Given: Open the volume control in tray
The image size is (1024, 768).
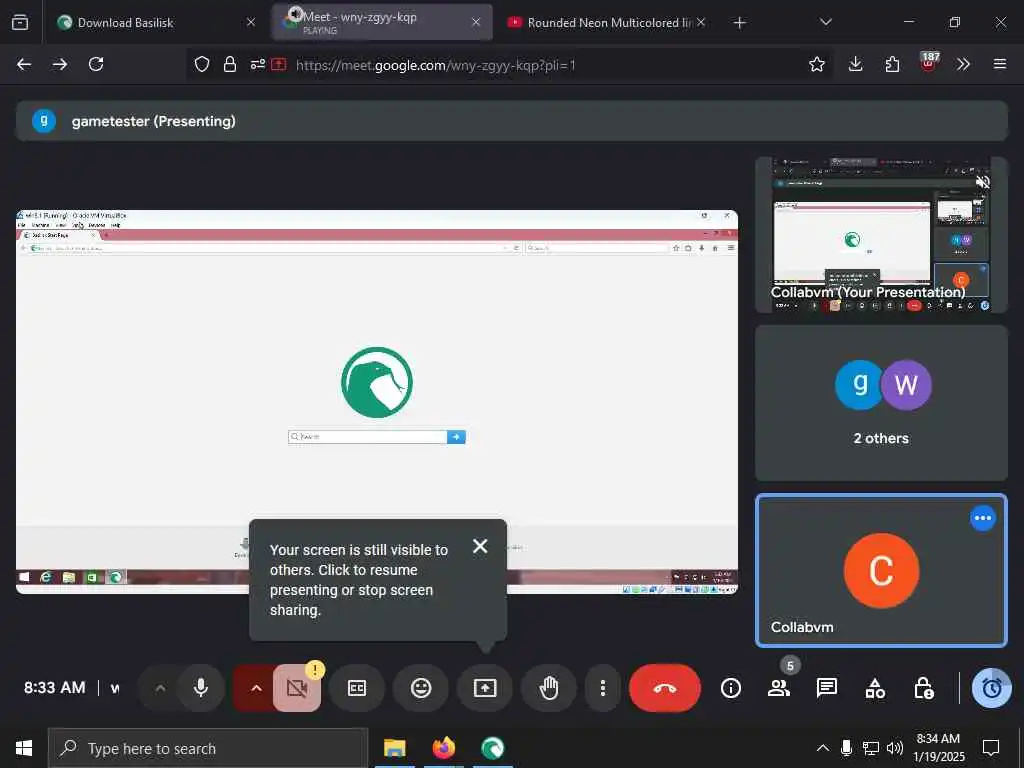Looking at the screenshot, I should point(895,748).
